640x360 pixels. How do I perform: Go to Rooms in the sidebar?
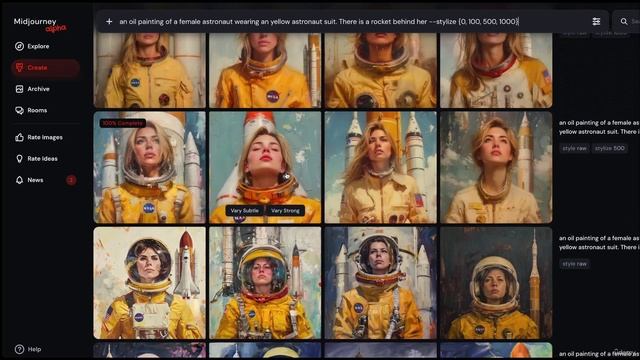pos(37,110)
